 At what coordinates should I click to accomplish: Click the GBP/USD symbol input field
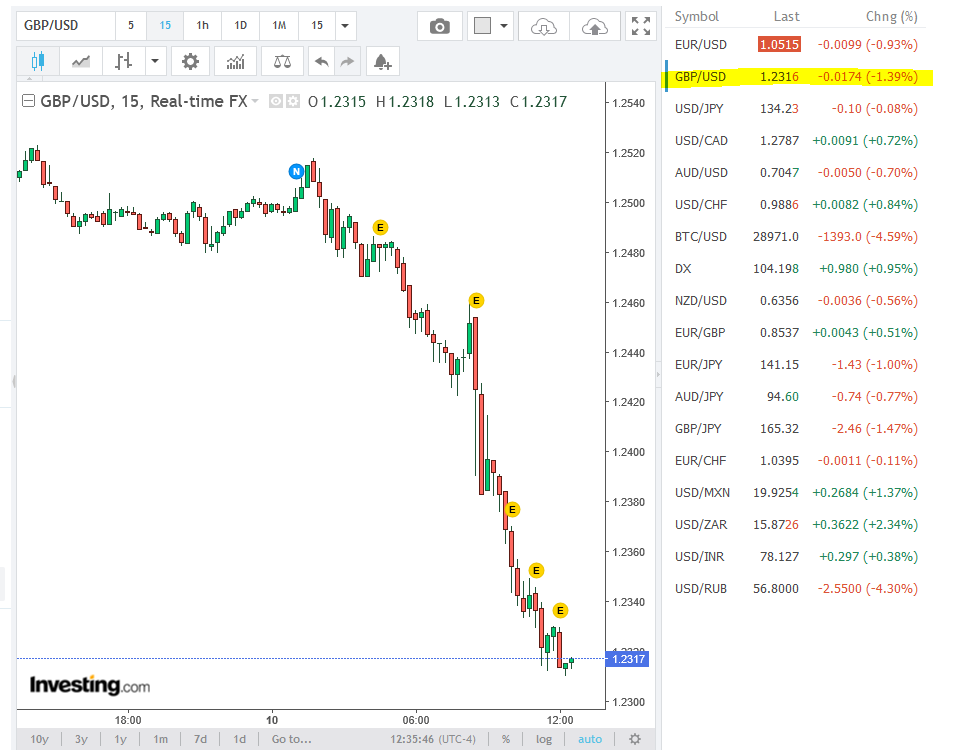66,26
